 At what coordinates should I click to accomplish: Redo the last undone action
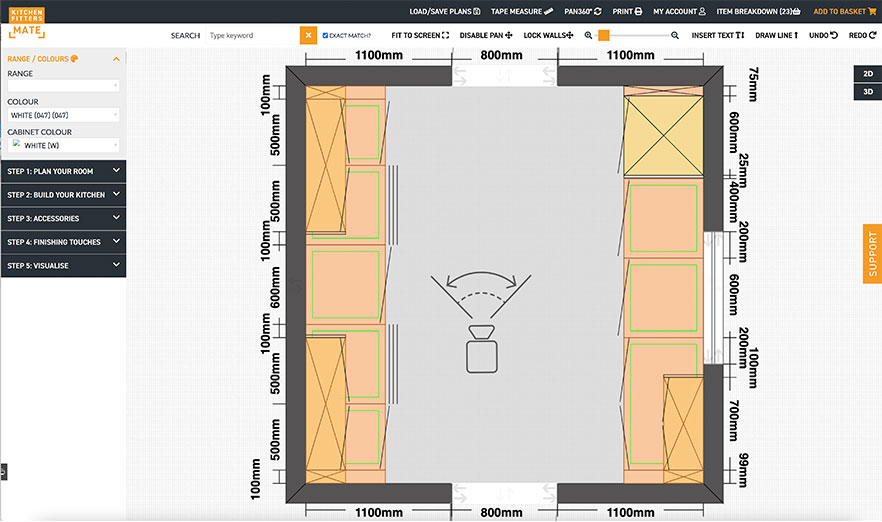[x=861, y=35]
